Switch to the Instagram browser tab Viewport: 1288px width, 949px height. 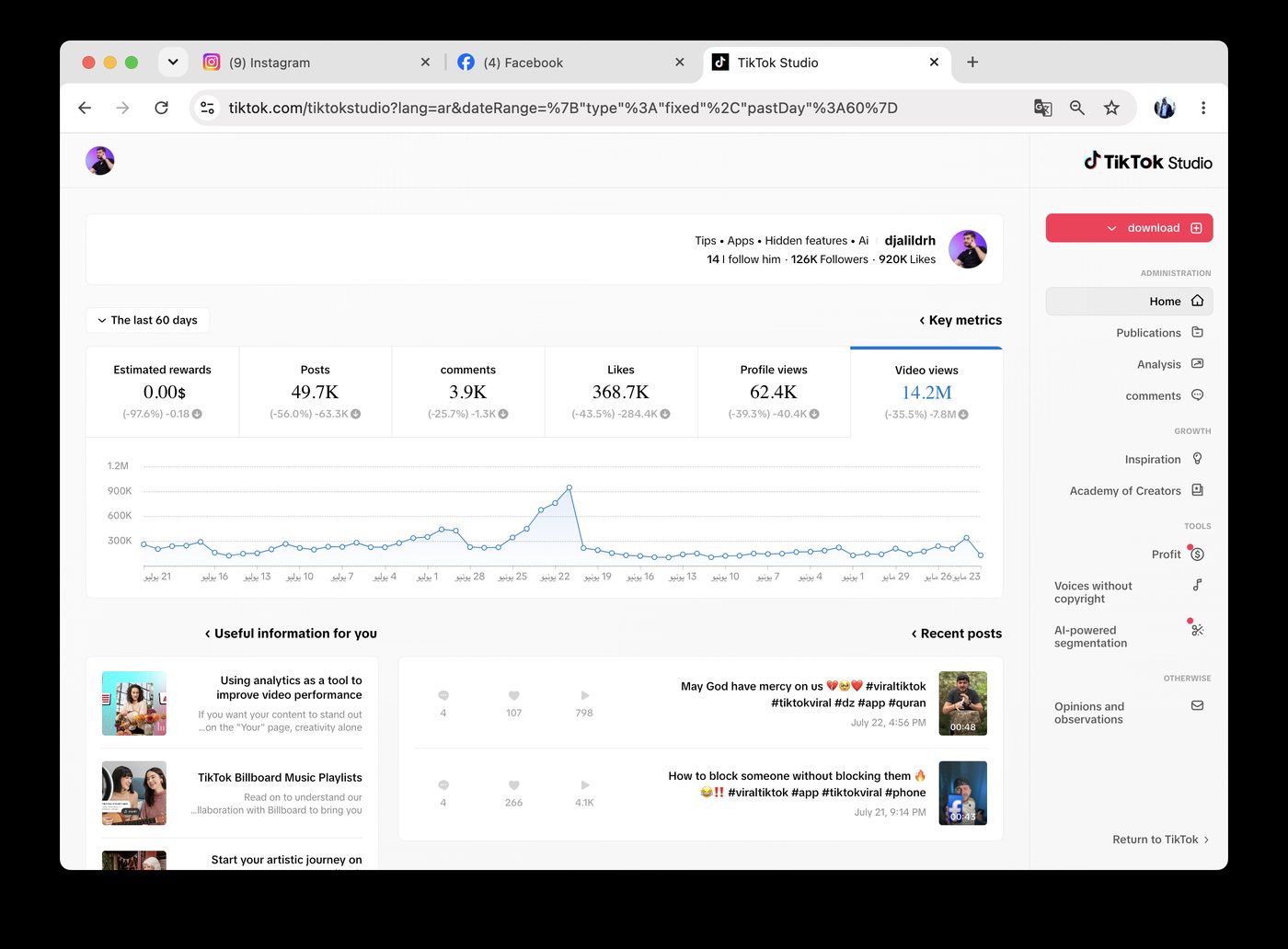click(317, 63)
